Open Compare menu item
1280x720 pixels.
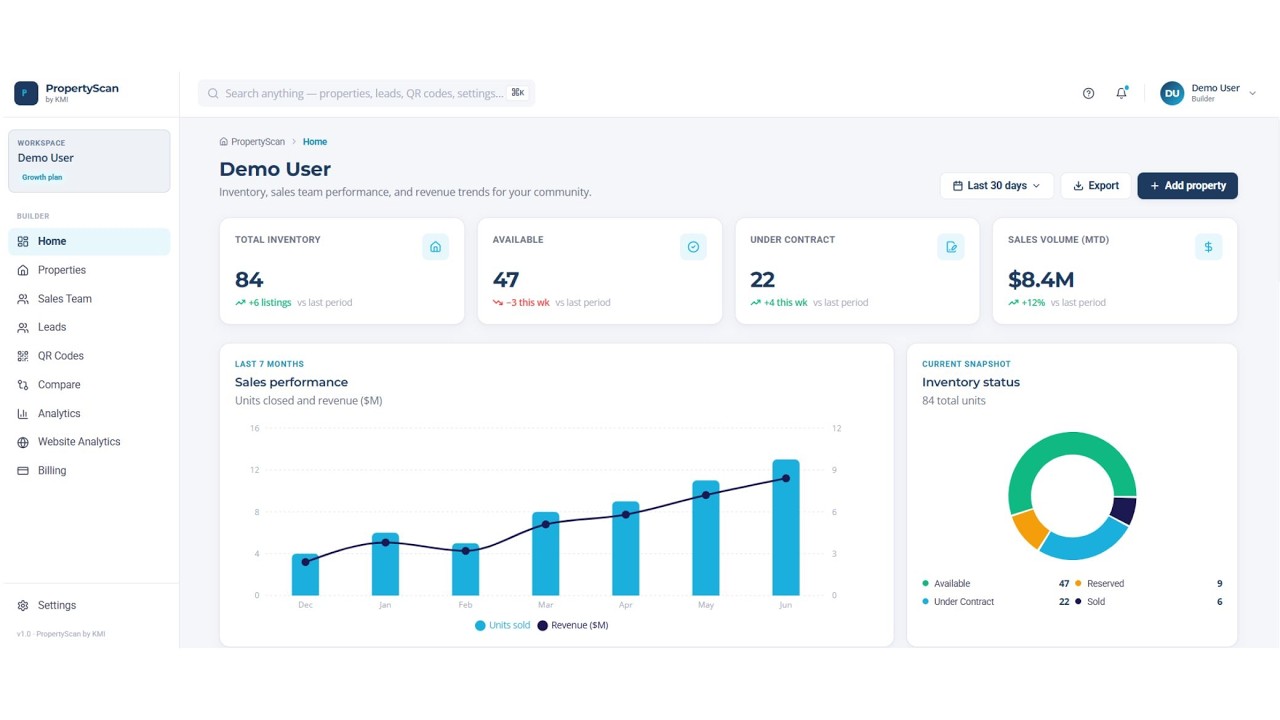89,385
